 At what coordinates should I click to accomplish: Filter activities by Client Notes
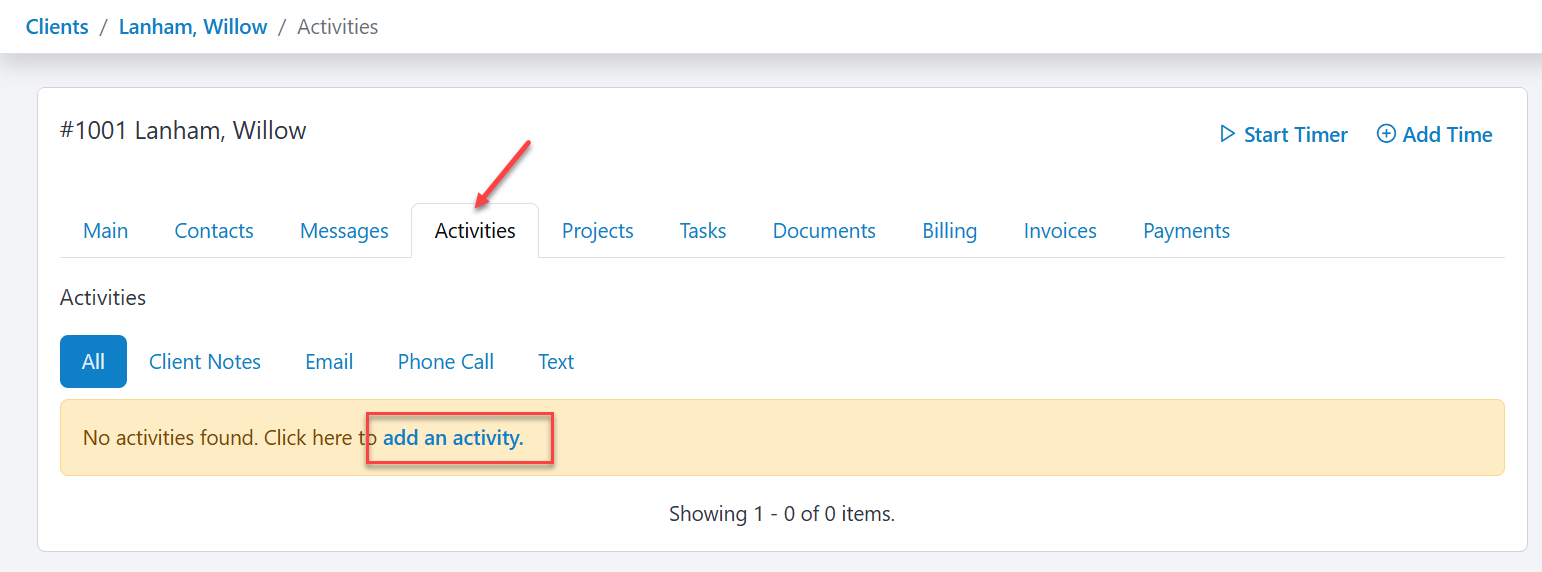pos(205,361)
